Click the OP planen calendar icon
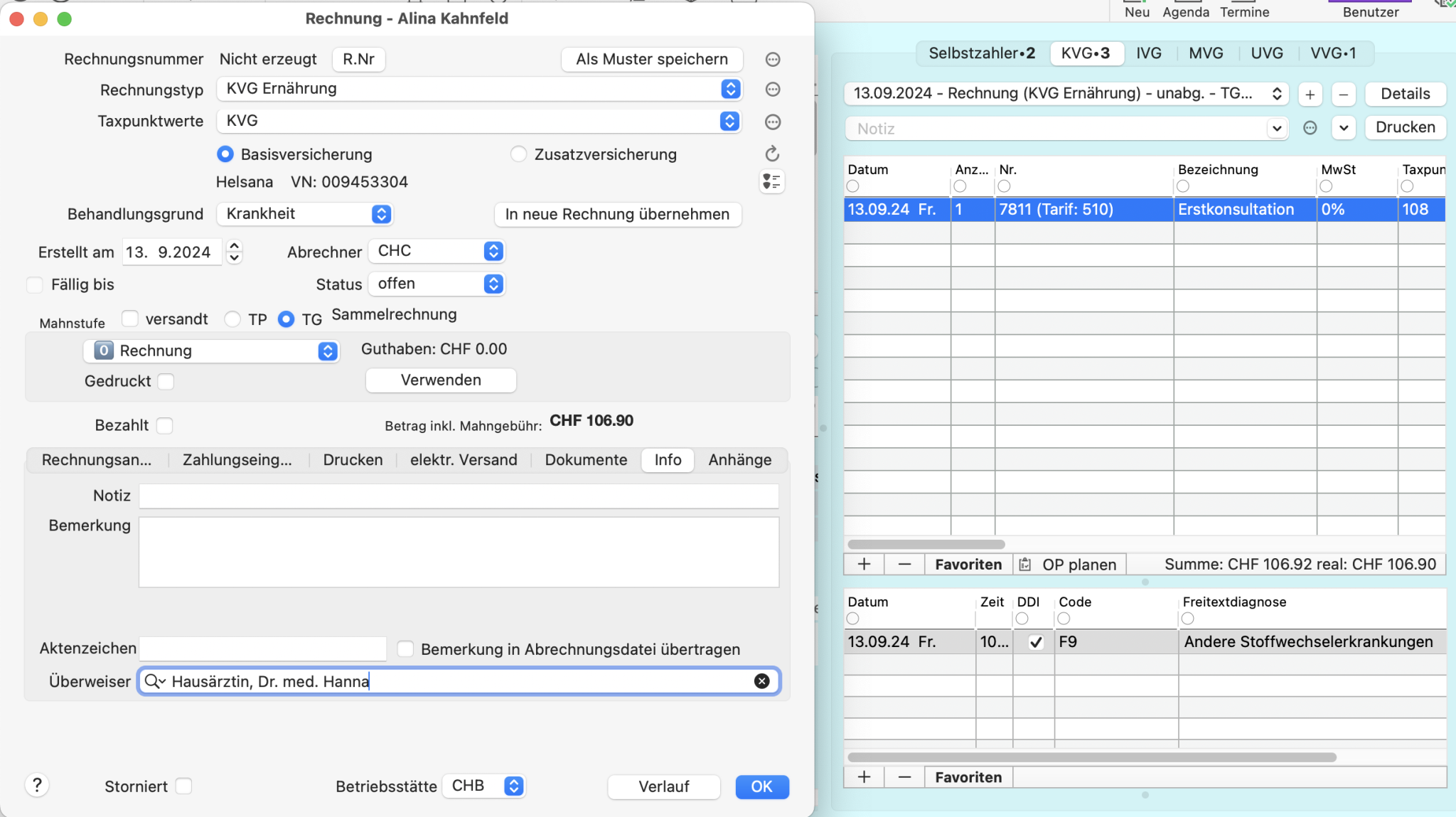 pos(1025,565)
